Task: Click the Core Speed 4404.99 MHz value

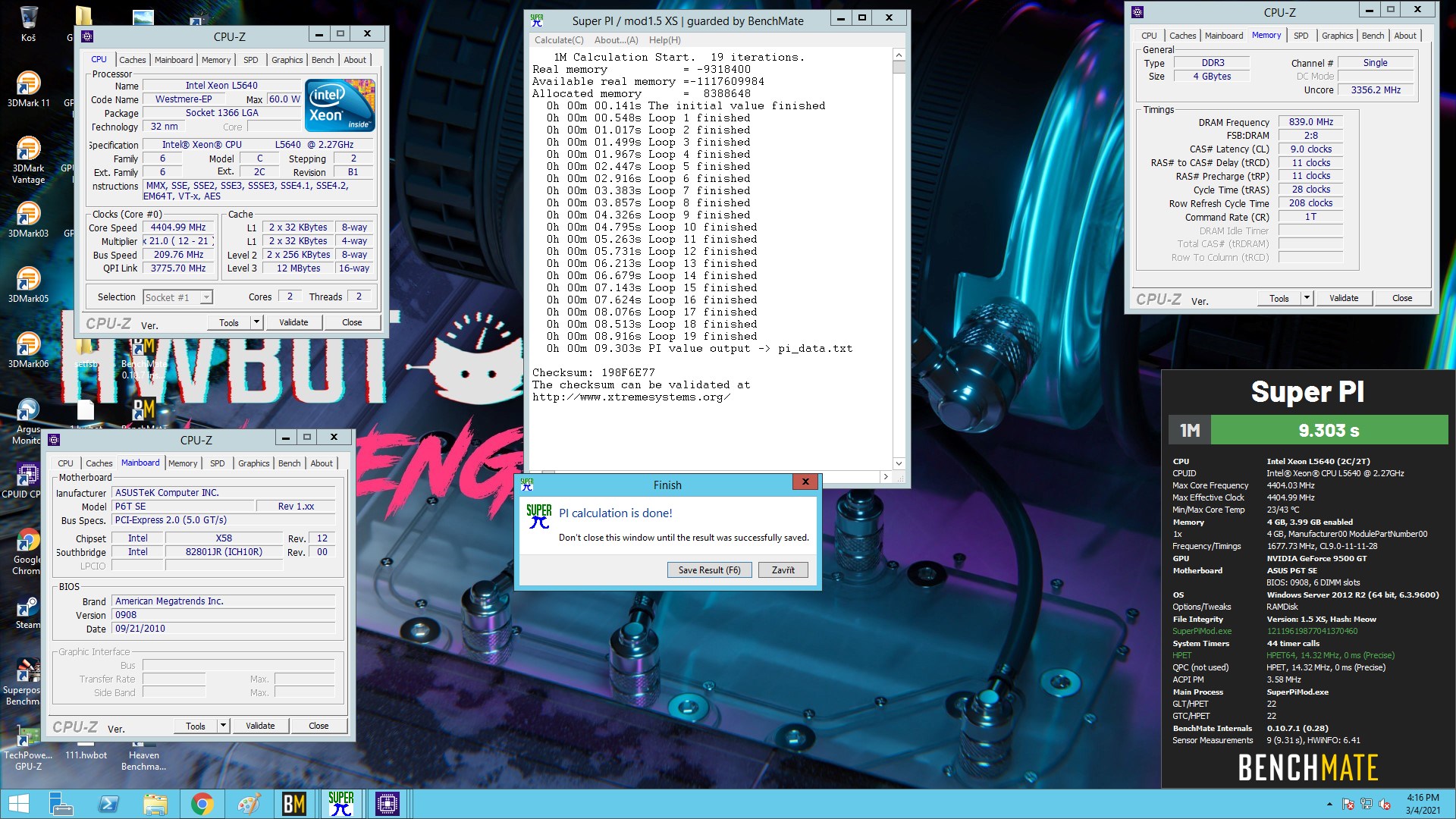Action: click(x=178, y=227)
